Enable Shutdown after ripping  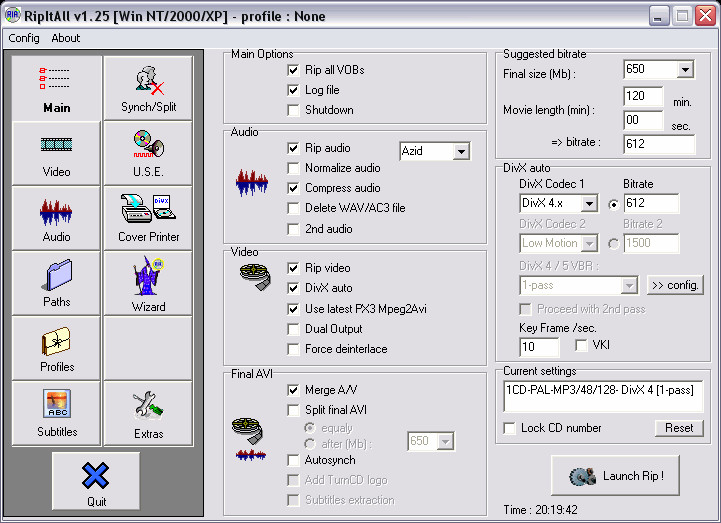tap(293, 110)
